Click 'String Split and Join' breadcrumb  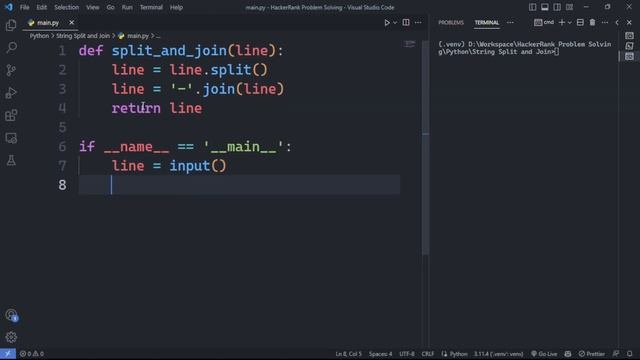tap(83, 36)
